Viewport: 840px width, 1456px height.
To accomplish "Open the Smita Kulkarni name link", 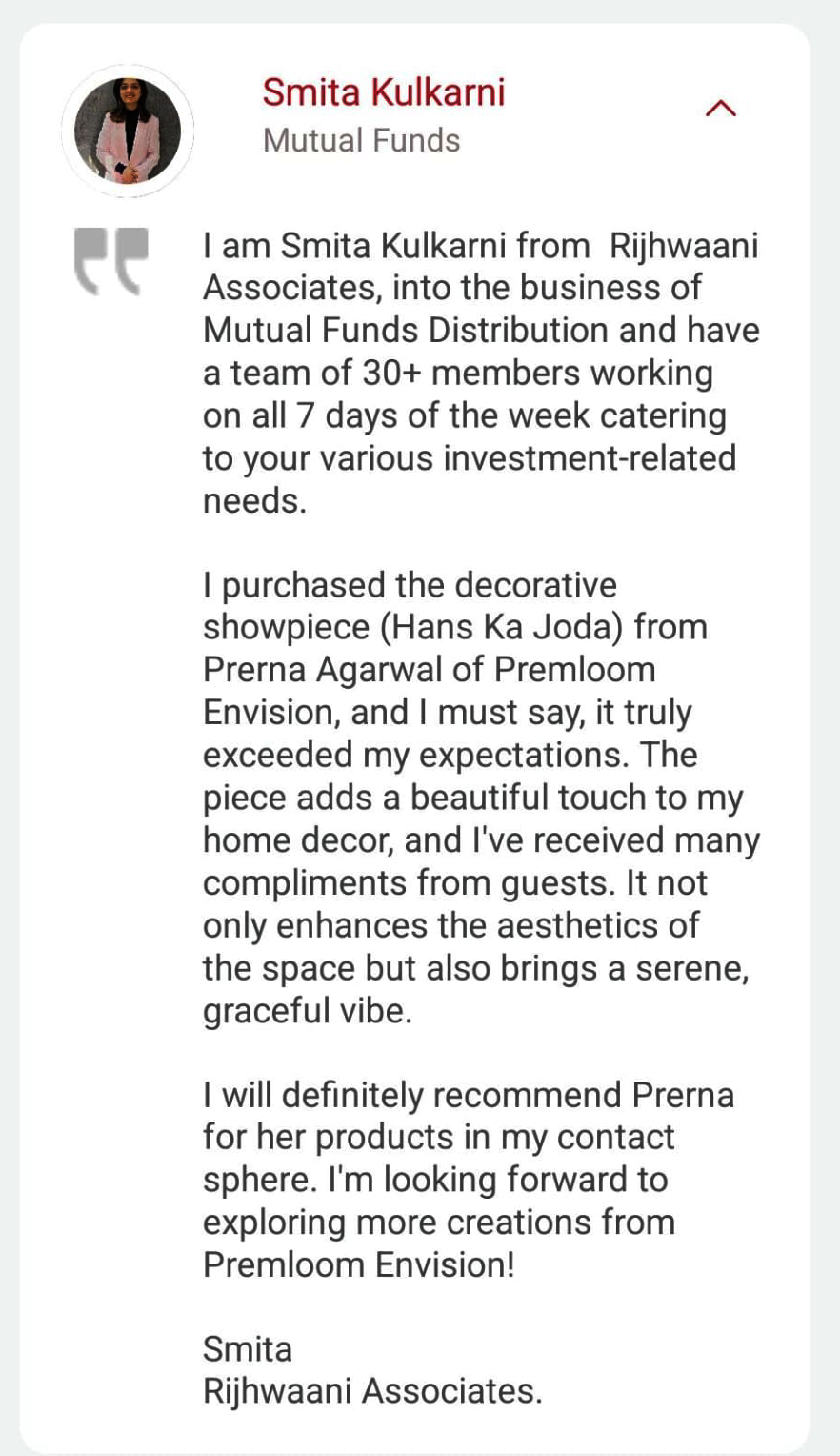I will click(x=383, y=92).
